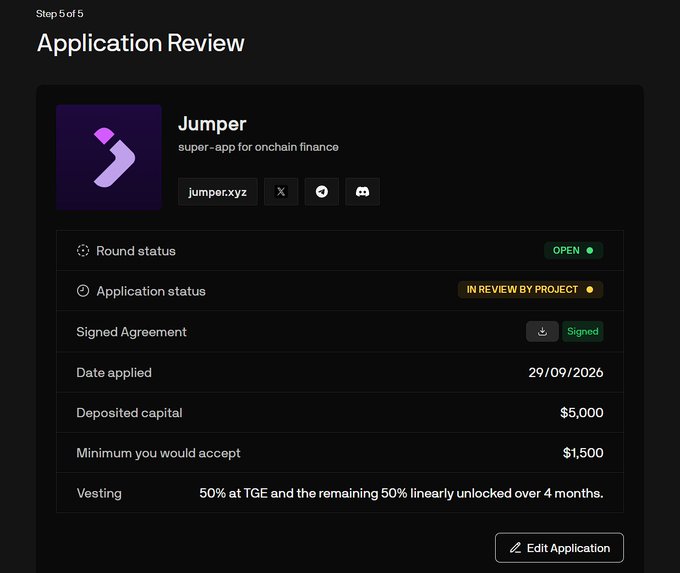This screenshot has width=680, height=573.
Task: Select the vesting terms description text
Action: tap(401, 493)
